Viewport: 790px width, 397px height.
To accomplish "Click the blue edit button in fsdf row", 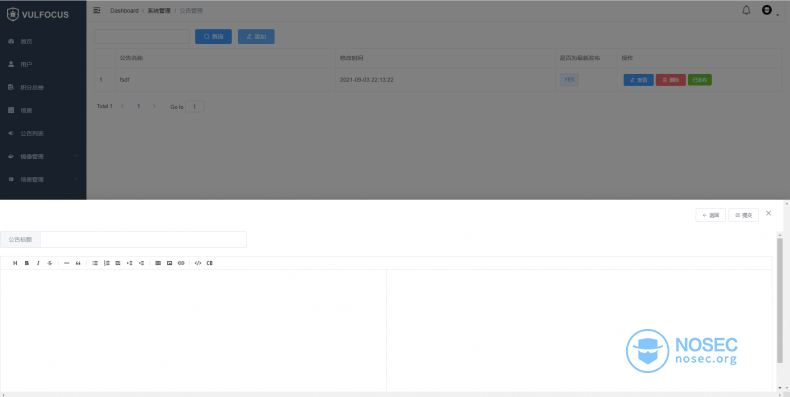I will tap(638, 80).
